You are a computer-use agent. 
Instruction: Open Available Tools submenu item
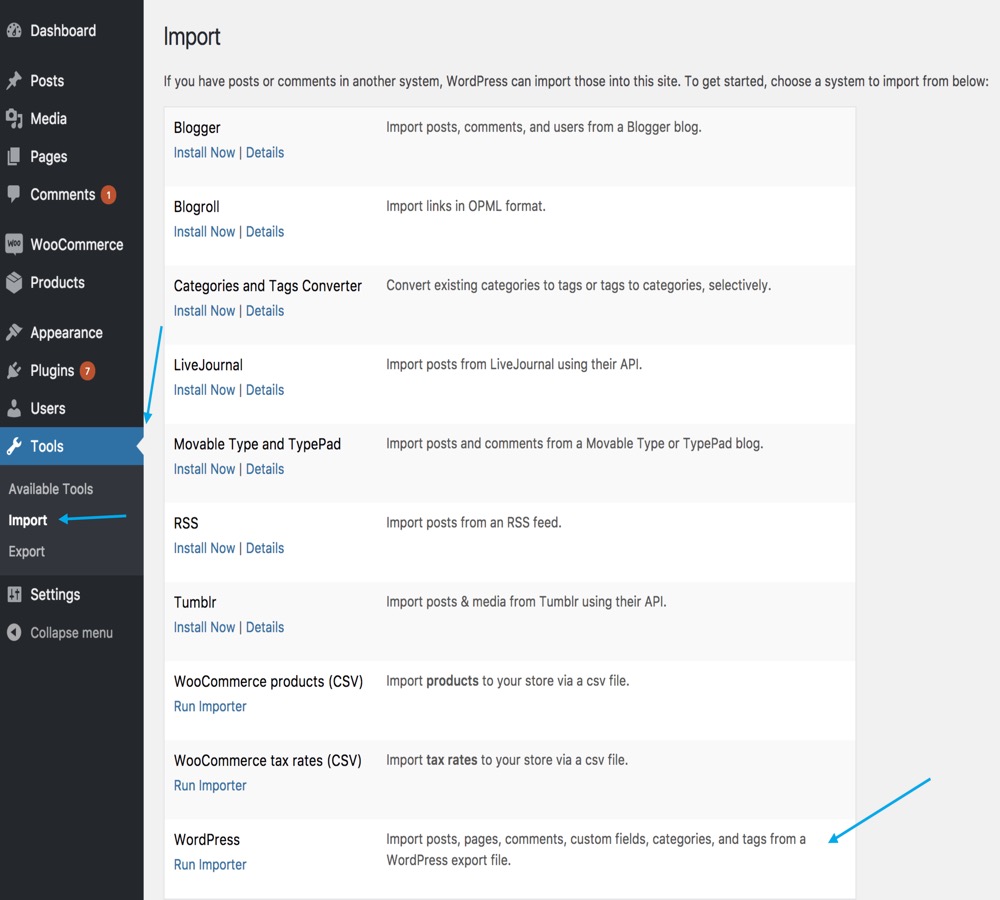tap(51, 489)
